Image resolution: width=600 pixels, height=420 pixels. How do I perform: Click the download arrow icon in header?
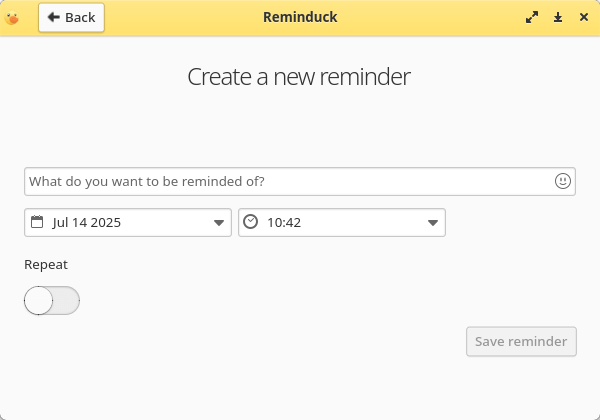coord(558,17)
